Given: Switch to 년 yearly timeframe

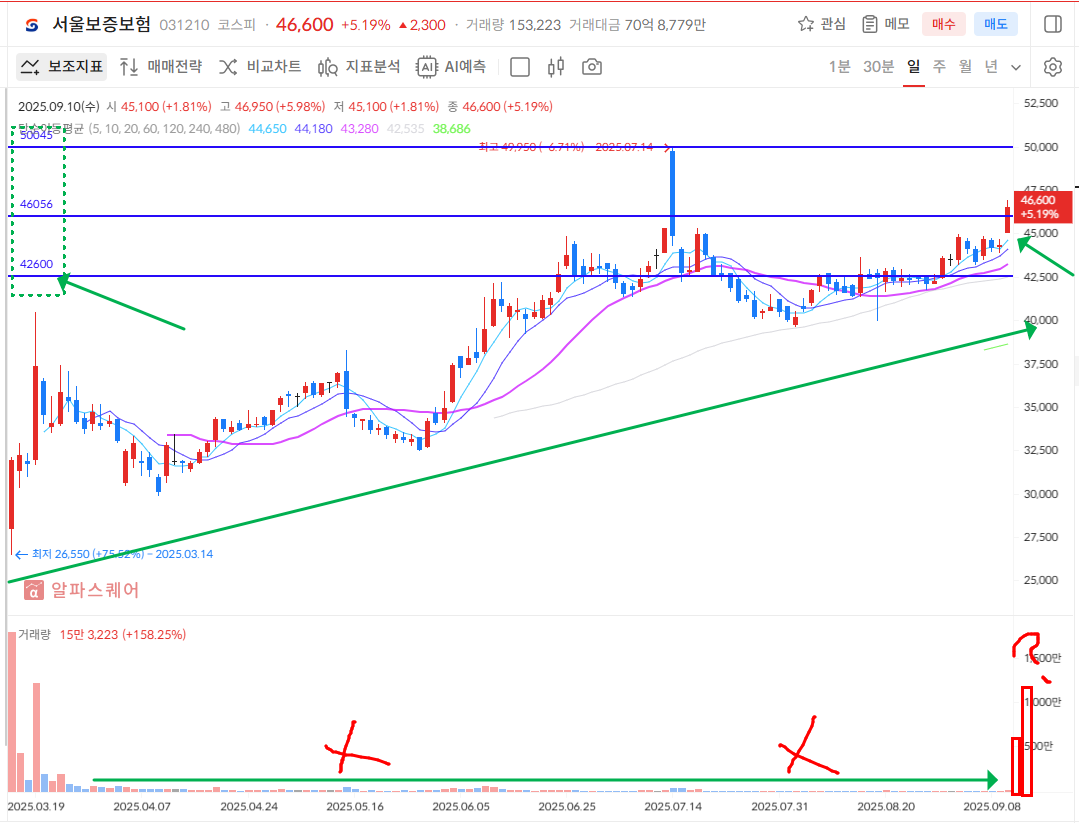Looking at the screenshot, I should [x=991, y=67].
